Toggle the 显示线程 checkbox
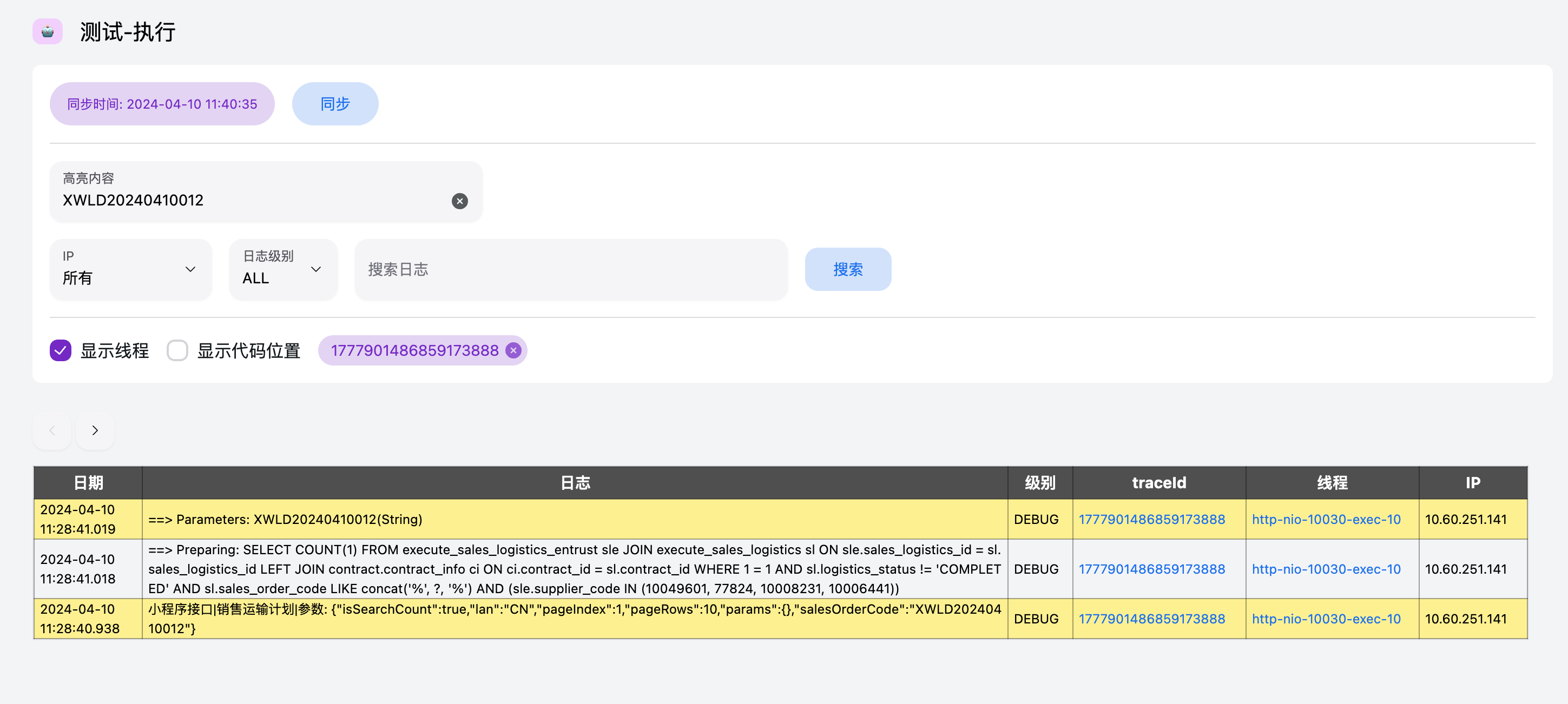Viewport: 1568px width, 704px height. pyautogui.click(x=60, y=350)
